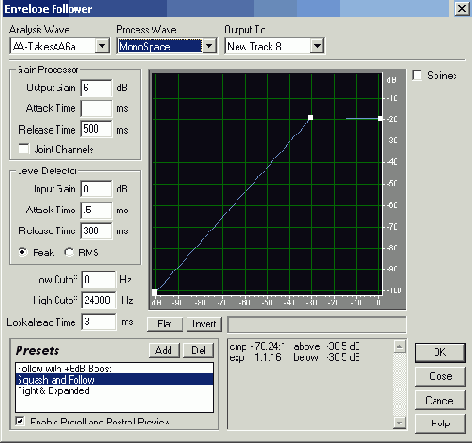Click the envelope control point at the bottom-left
The width and height of the screenshot is (472, 443).
(154, 292)
